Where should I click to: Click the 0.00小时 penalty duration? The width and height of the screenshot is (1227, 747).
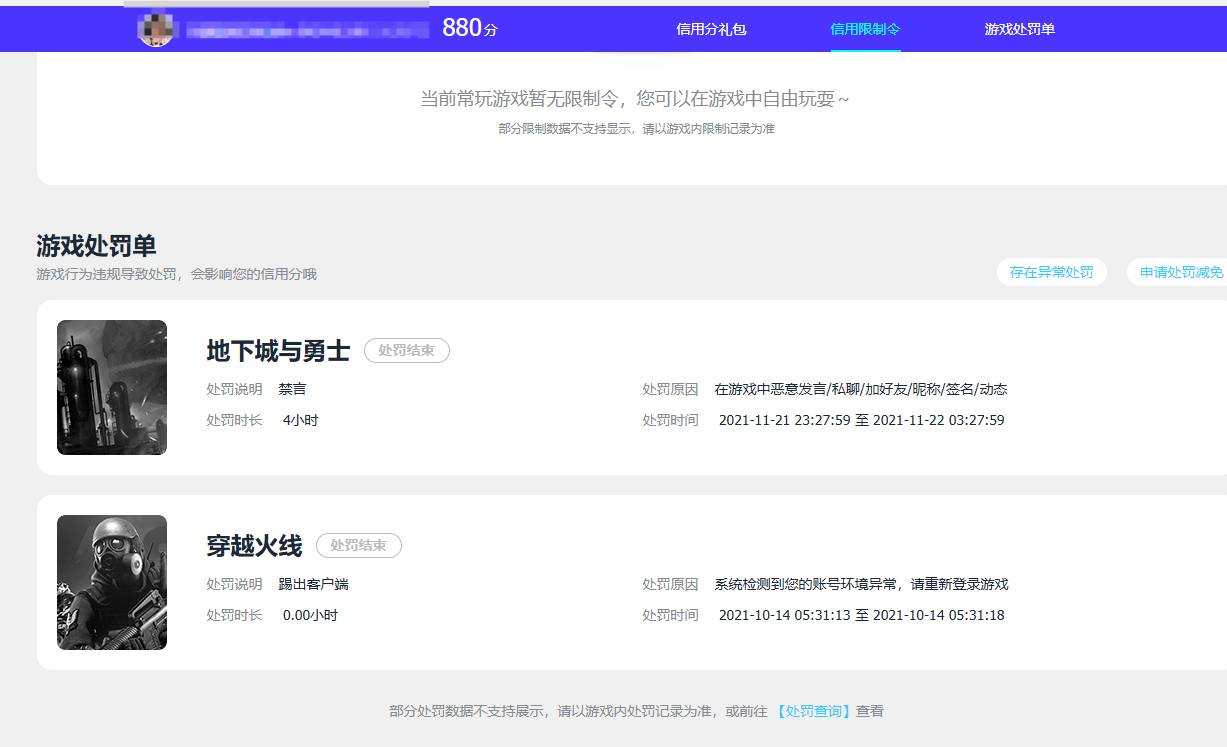point(310,615)
